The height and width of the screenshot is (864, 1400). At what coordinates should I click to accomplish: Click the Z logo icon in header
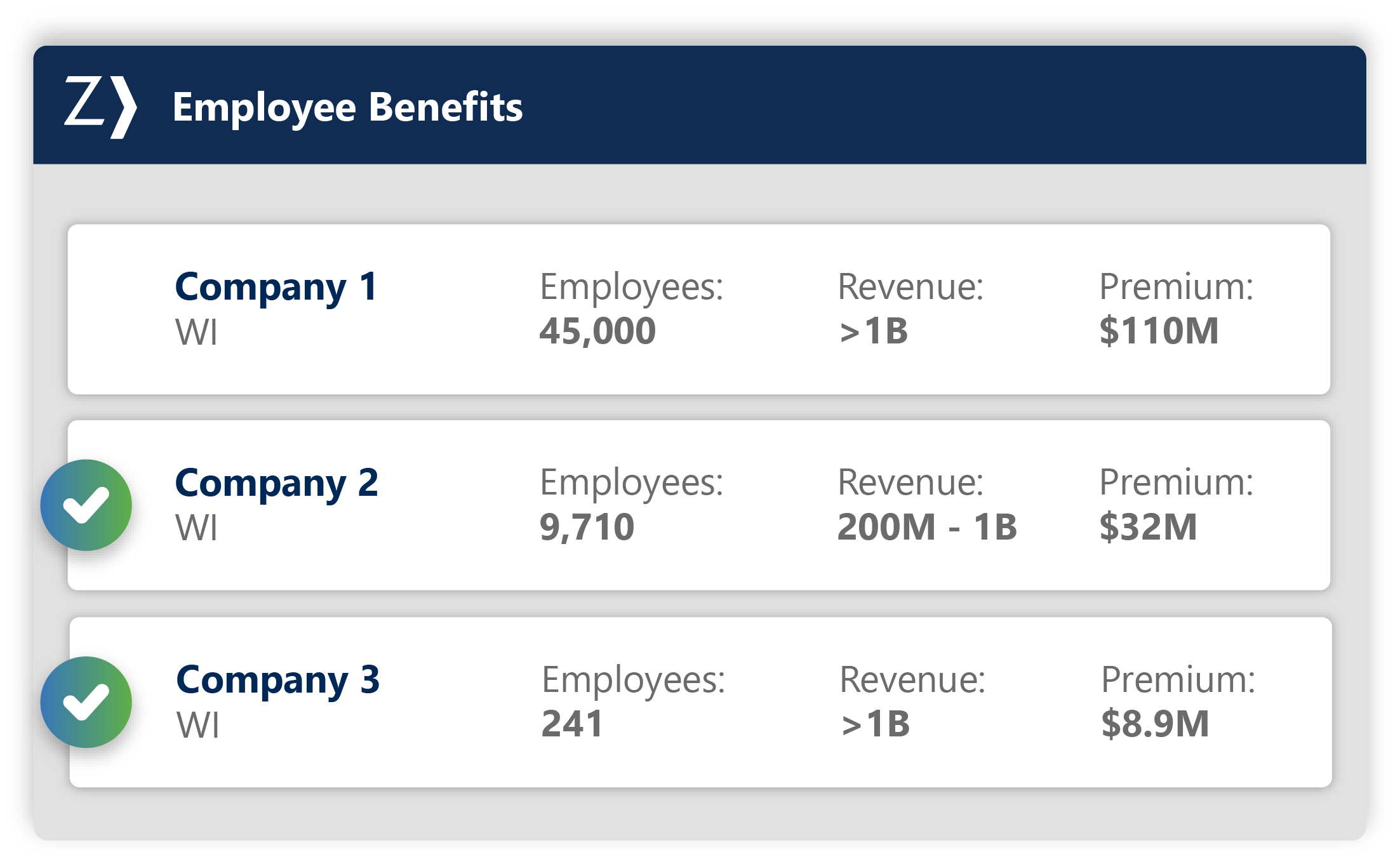click(100, 106)
